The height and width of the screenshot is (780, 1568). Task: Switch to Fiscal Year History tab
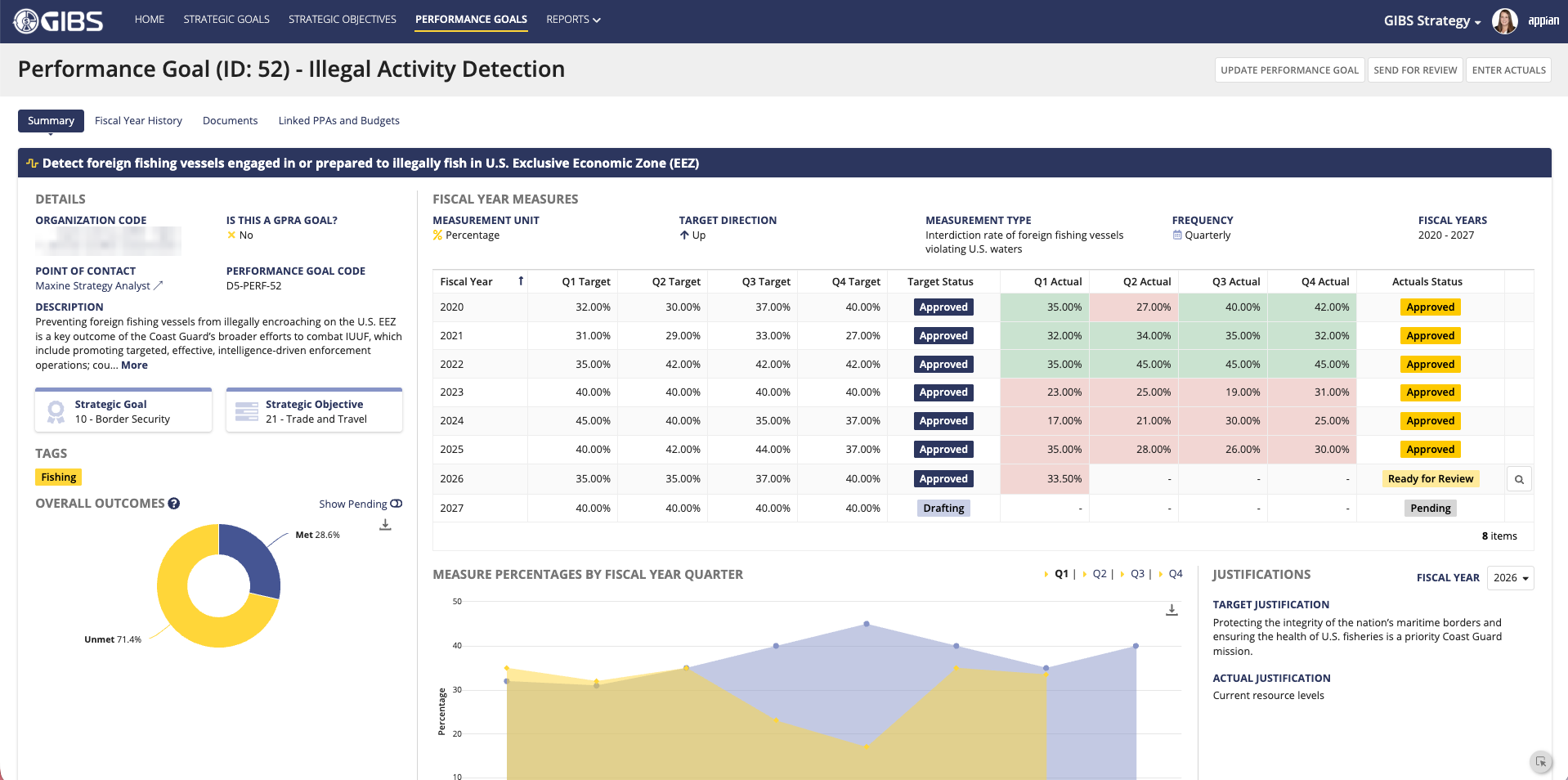pyautogui.click(x=138, y=121)
